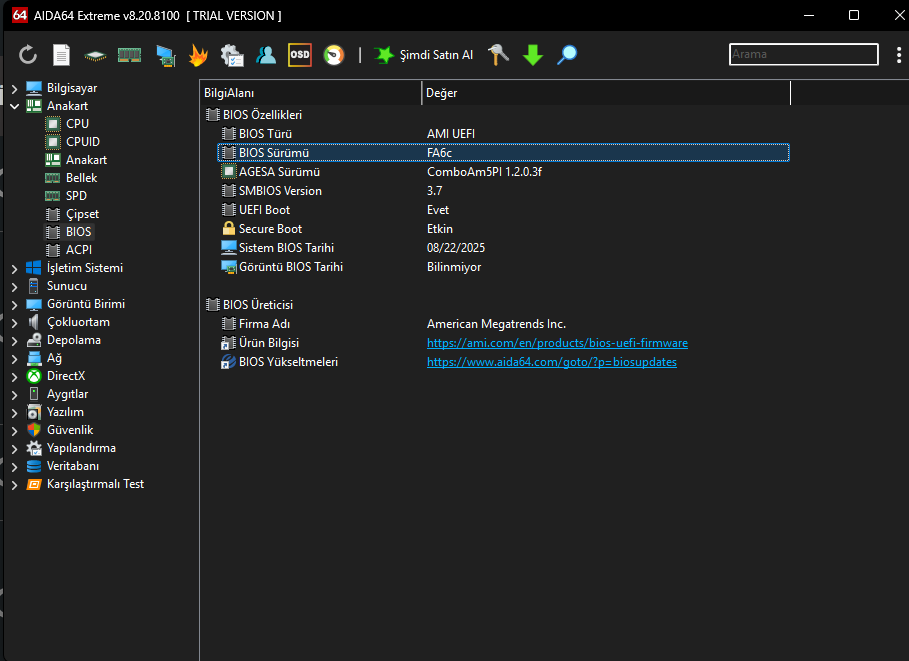
Task: Click the ComboAm5PI 1.2.0.3f value
Action: point(484,172)
